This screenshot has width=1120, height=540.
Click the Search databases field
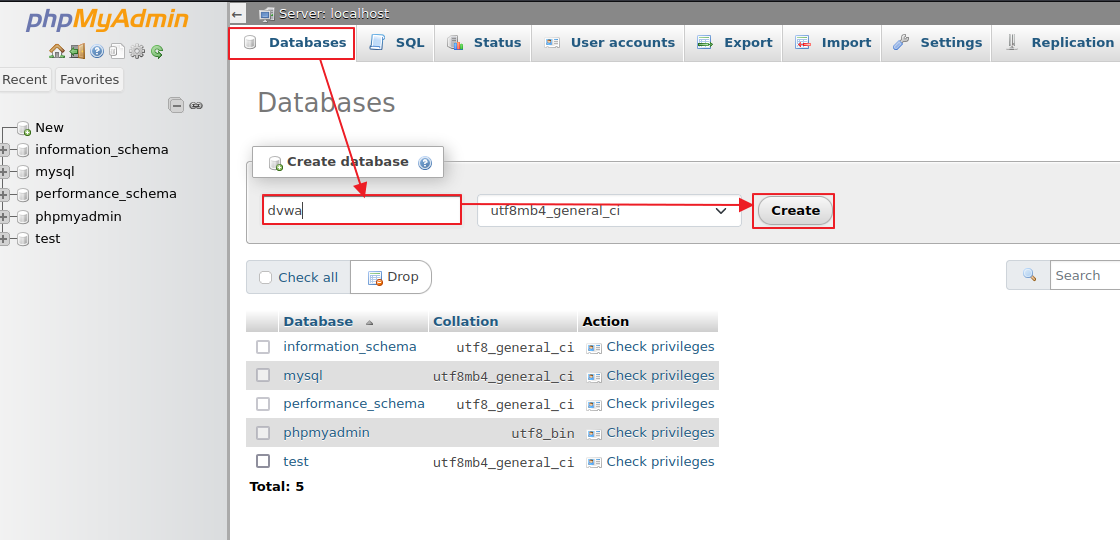point(1084,275)
